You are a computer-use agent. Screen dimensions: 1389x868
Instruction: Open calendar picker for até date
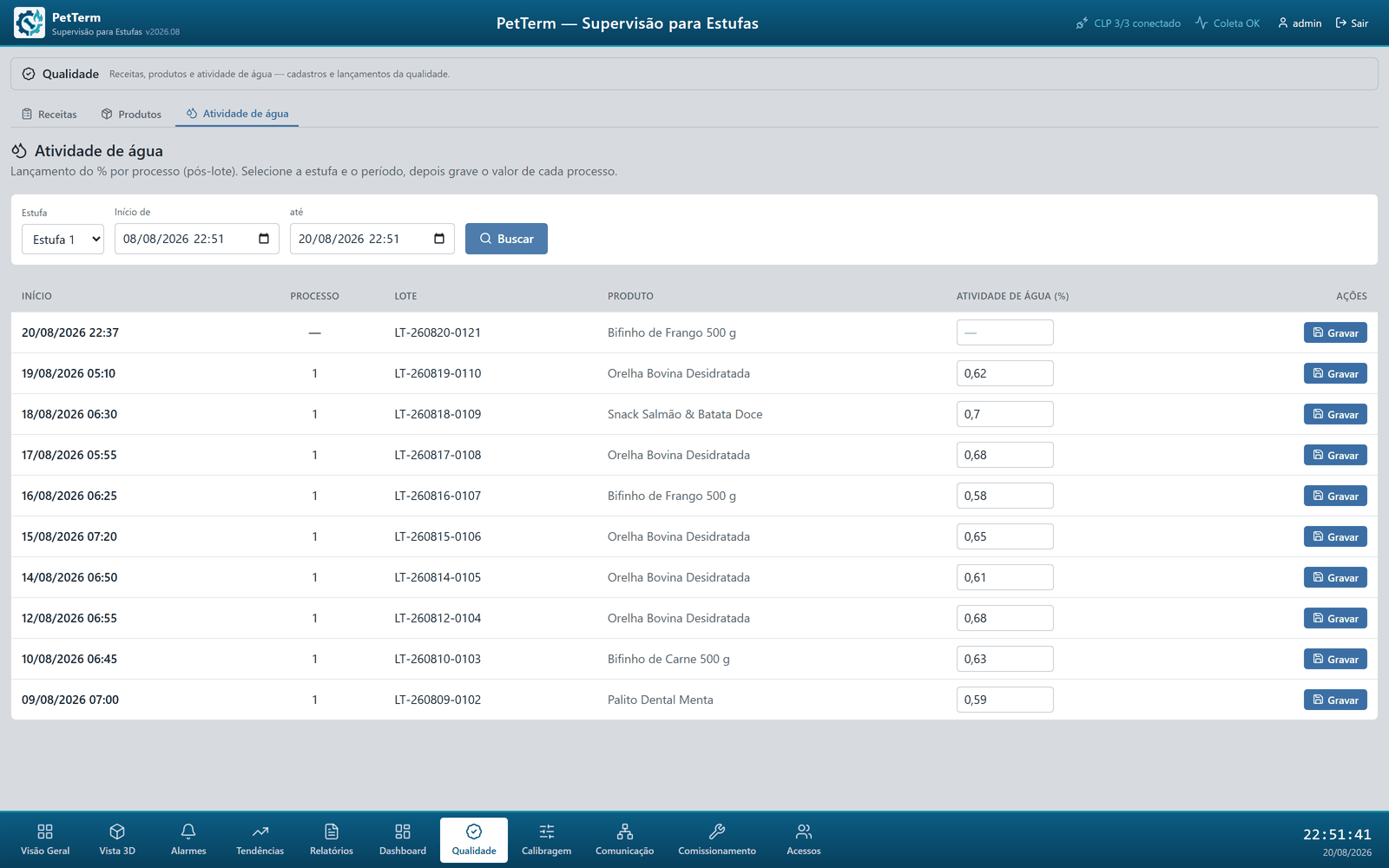pos(439,239)
